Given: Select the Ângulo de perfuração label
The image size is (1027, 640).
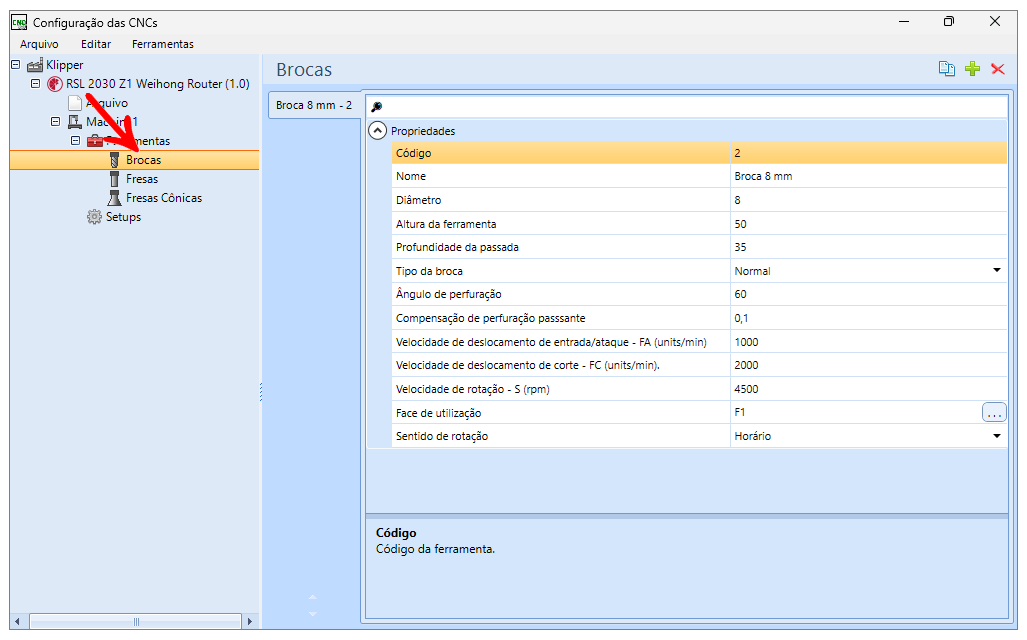Looking at the screenshot, I should click(x=449, y=294).
